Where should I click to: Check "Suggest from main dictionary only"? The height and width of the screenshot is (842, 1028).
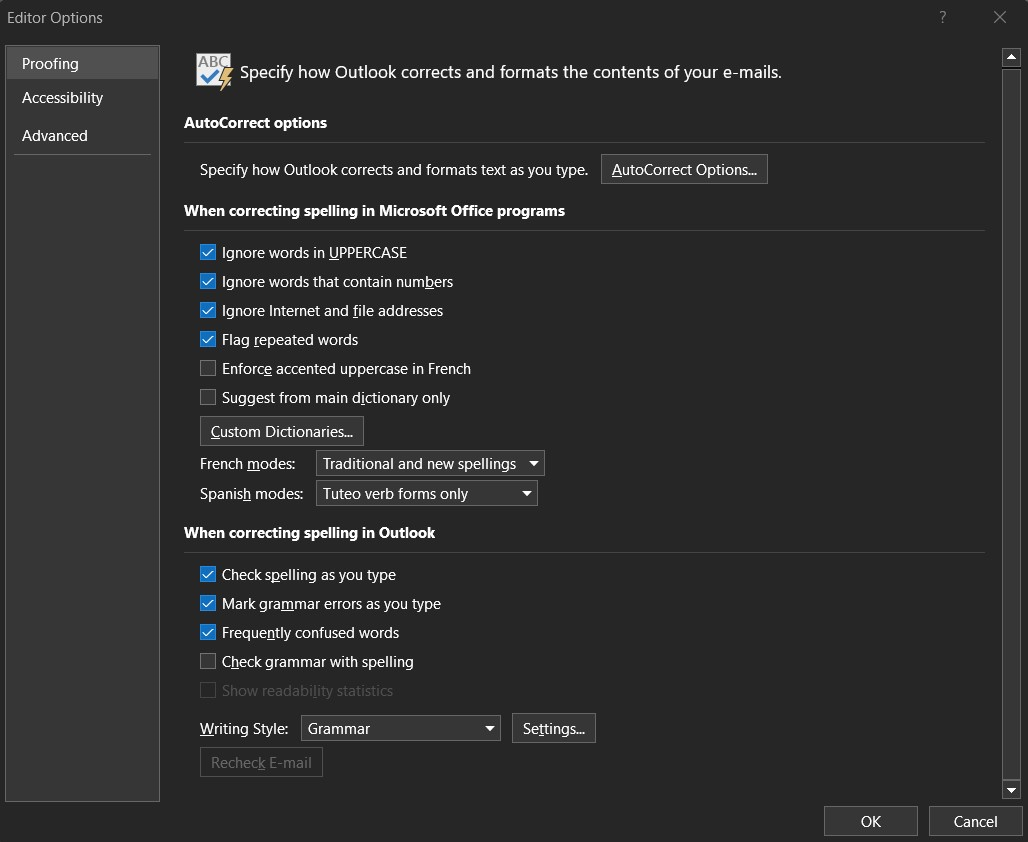[x=208, y=397]
